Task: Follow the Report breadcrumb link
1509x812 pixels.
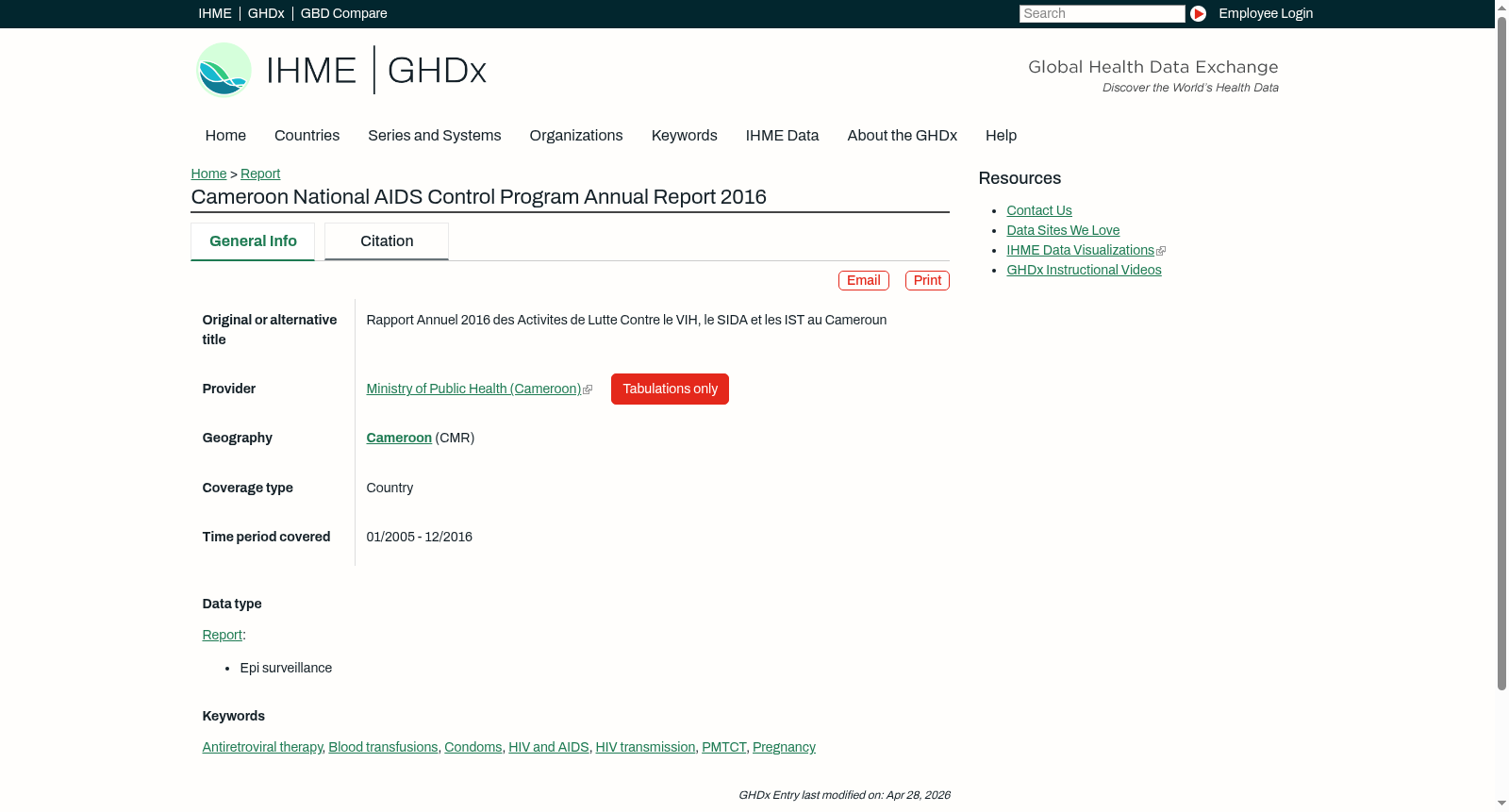Action: pos(260,174)
